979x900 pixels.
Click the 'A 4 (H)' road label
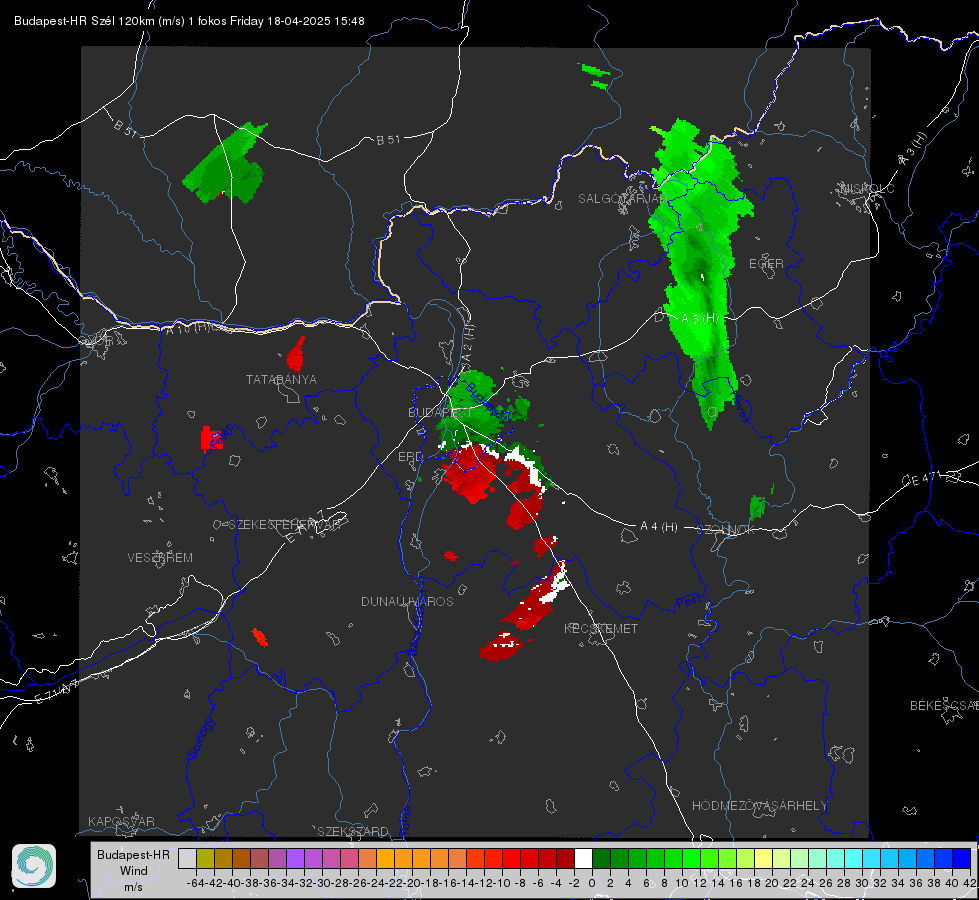659,527
